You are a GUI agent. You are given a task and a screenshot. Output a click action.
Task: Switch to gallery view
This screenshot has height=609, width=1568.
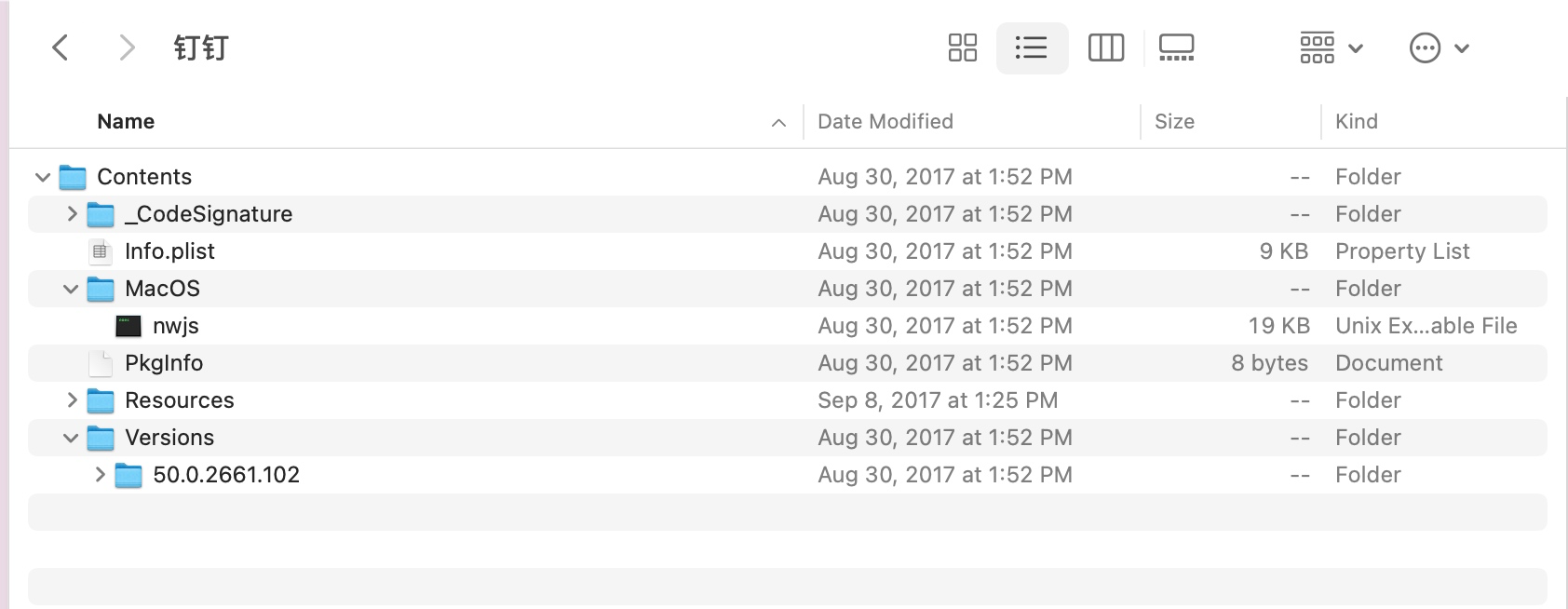tap(1176, 47)
